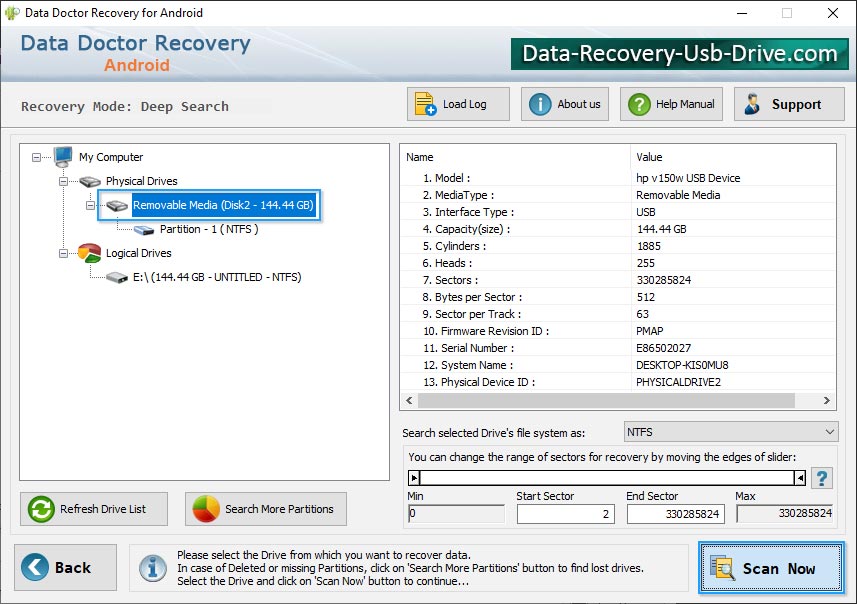Click the horizontal scrollbar thumb in properties
This screenshot has width=857, height=604.
coord(606,401)
